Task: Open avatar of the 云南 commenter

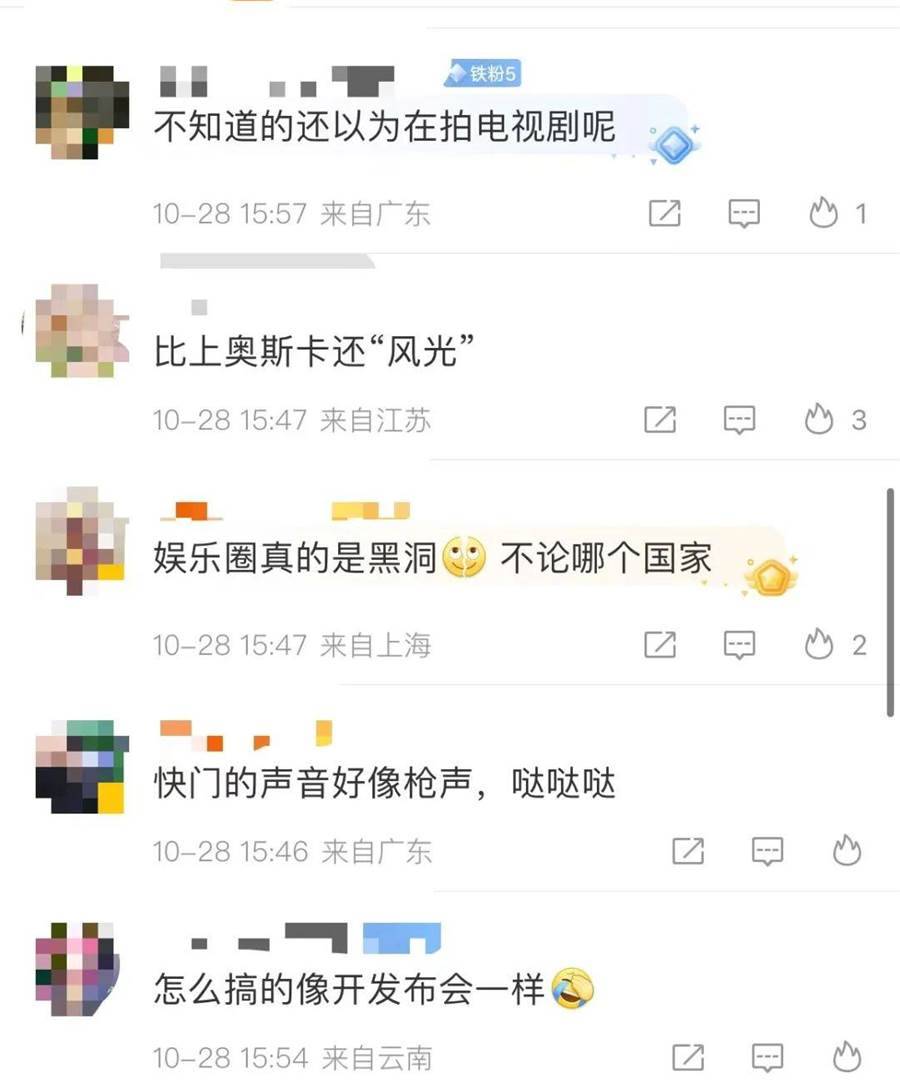Action: pyautogui.click(x=77, y=969)
